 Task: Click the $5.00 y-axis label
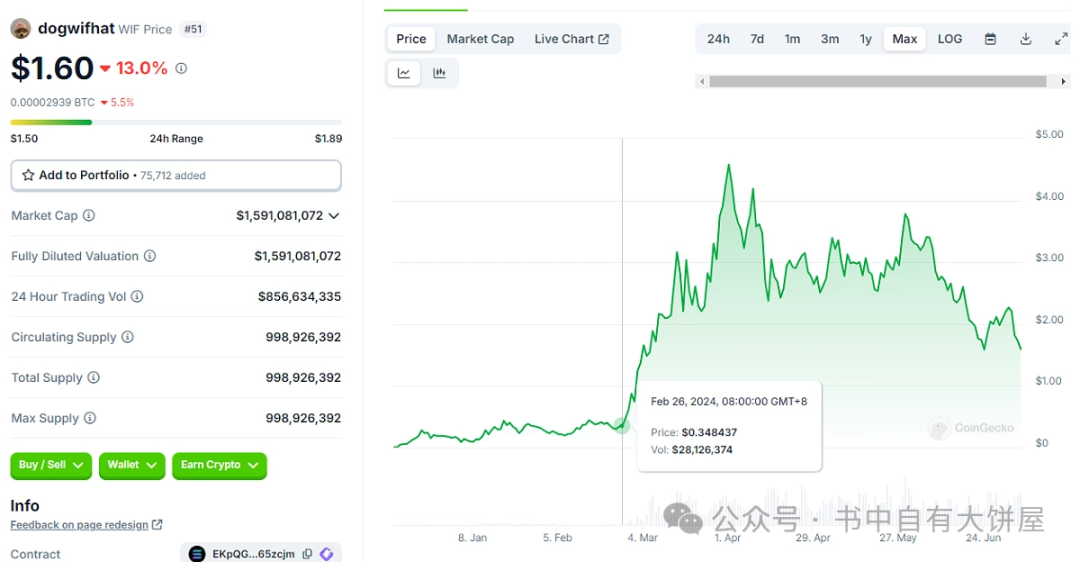coord(1049,134)
